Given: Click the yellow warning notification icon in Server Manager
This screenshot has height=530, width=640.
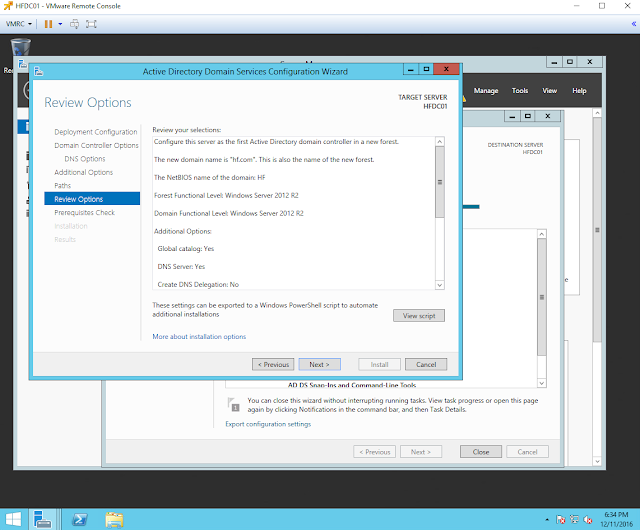Looking at the screenshot, I should tap(464, 98).
